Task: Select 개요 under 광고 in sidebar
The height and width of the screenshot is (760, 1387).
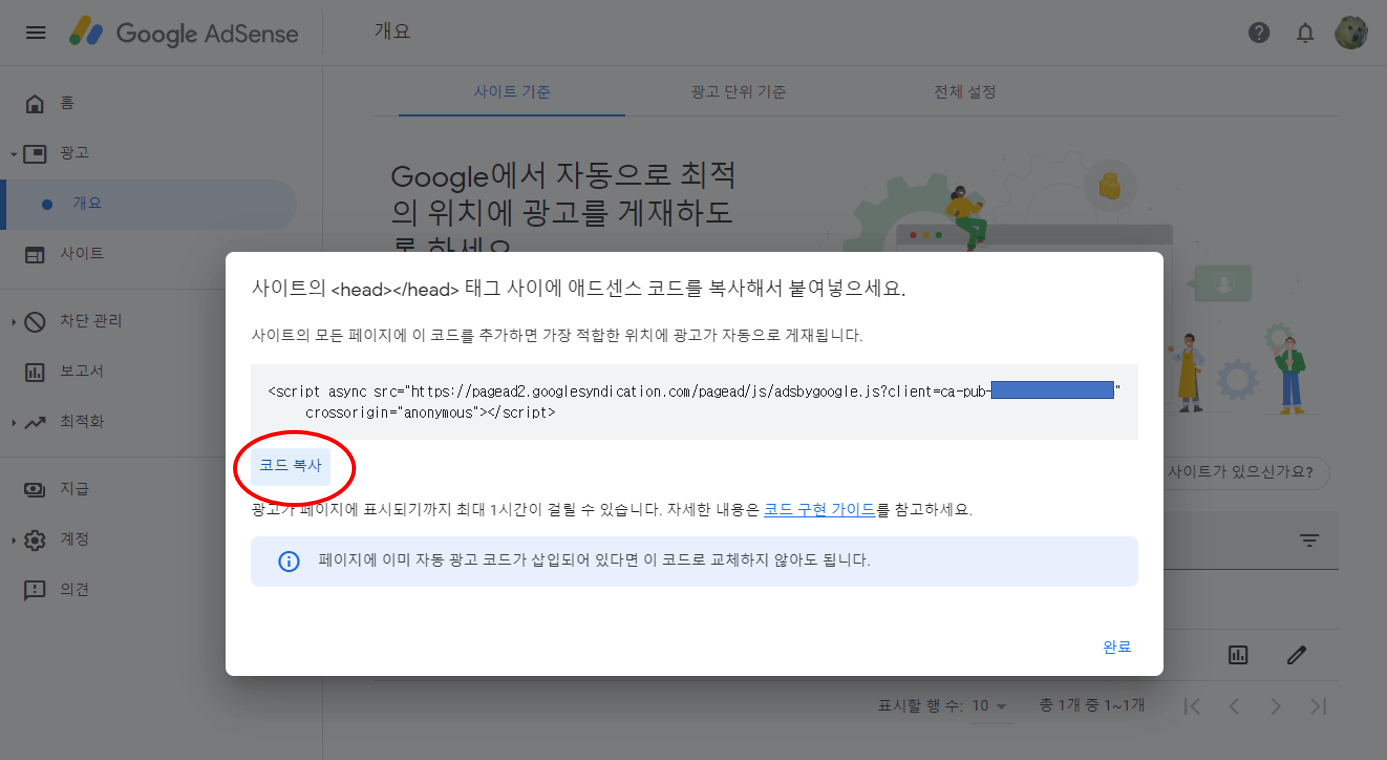Action: pyautogui.click(x=150, y=203)
